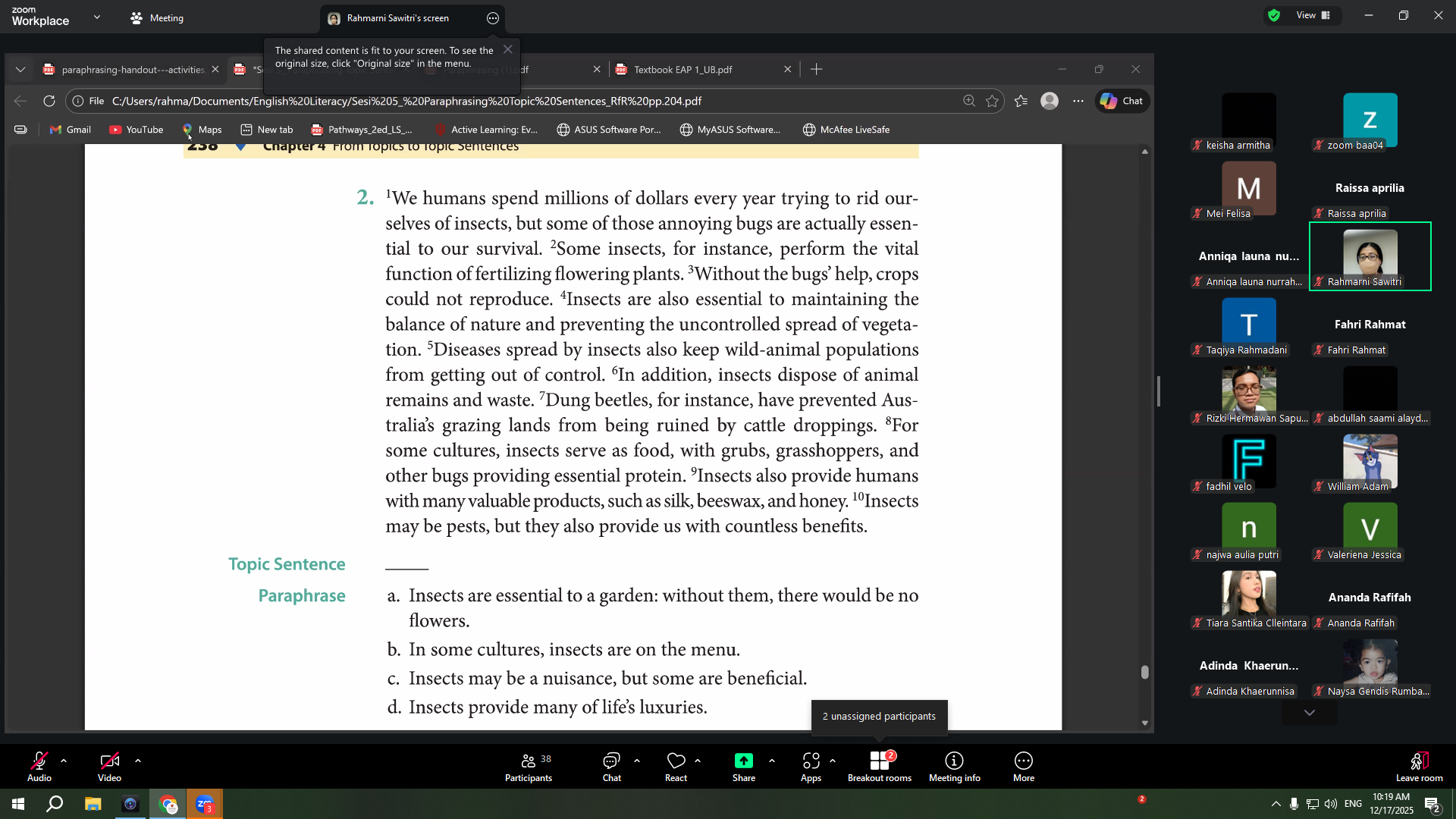Expand Zoom Workplace dropdown
Viewport: 1456px width, 819px height.
(97, 17)
